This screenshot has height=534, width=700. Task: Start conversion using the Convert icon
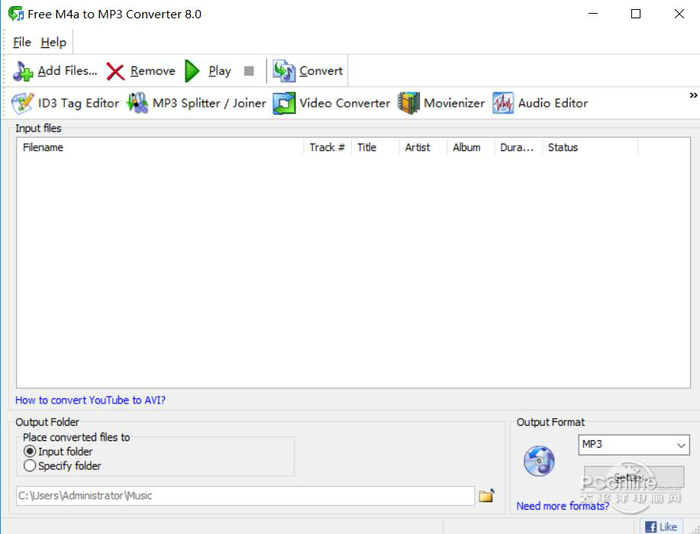pyautogui.click(x=308, y=71)
